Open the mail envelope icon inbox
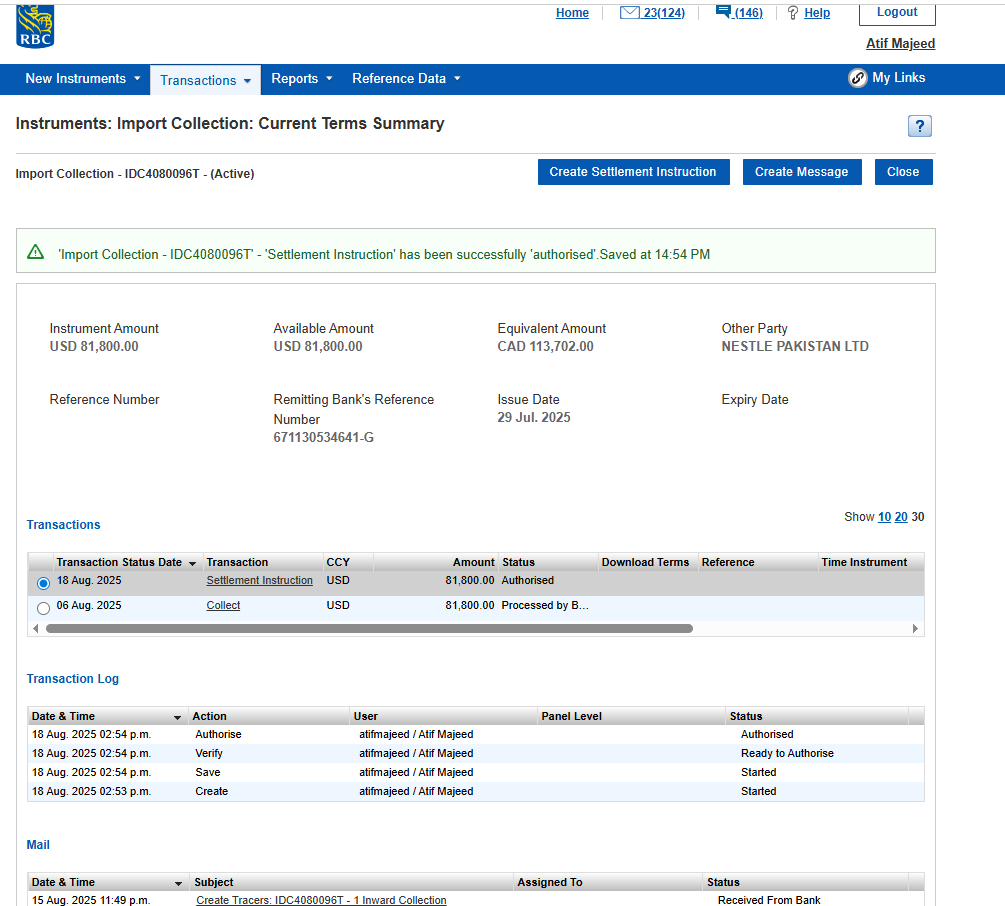The image size is (1005, 906). pyautogui.click(x=629, y=13)
